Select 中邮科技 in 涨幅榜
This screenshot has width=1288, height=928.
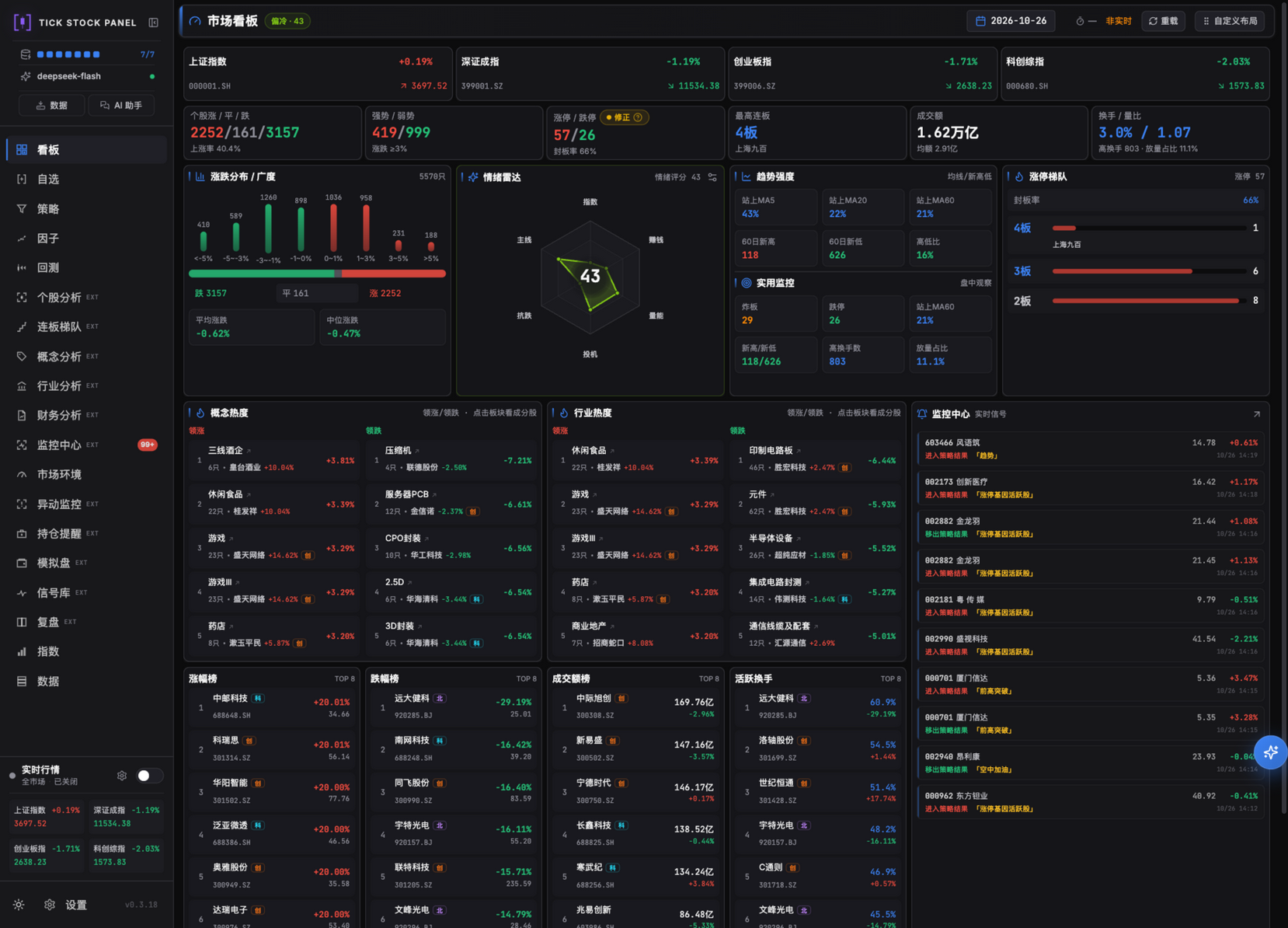pyautogui.click(x=271, y=706)
